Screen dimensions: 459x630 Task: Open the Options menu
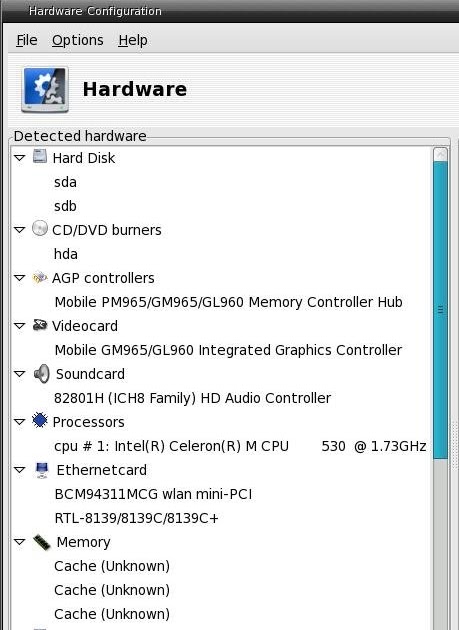(78, 40)
